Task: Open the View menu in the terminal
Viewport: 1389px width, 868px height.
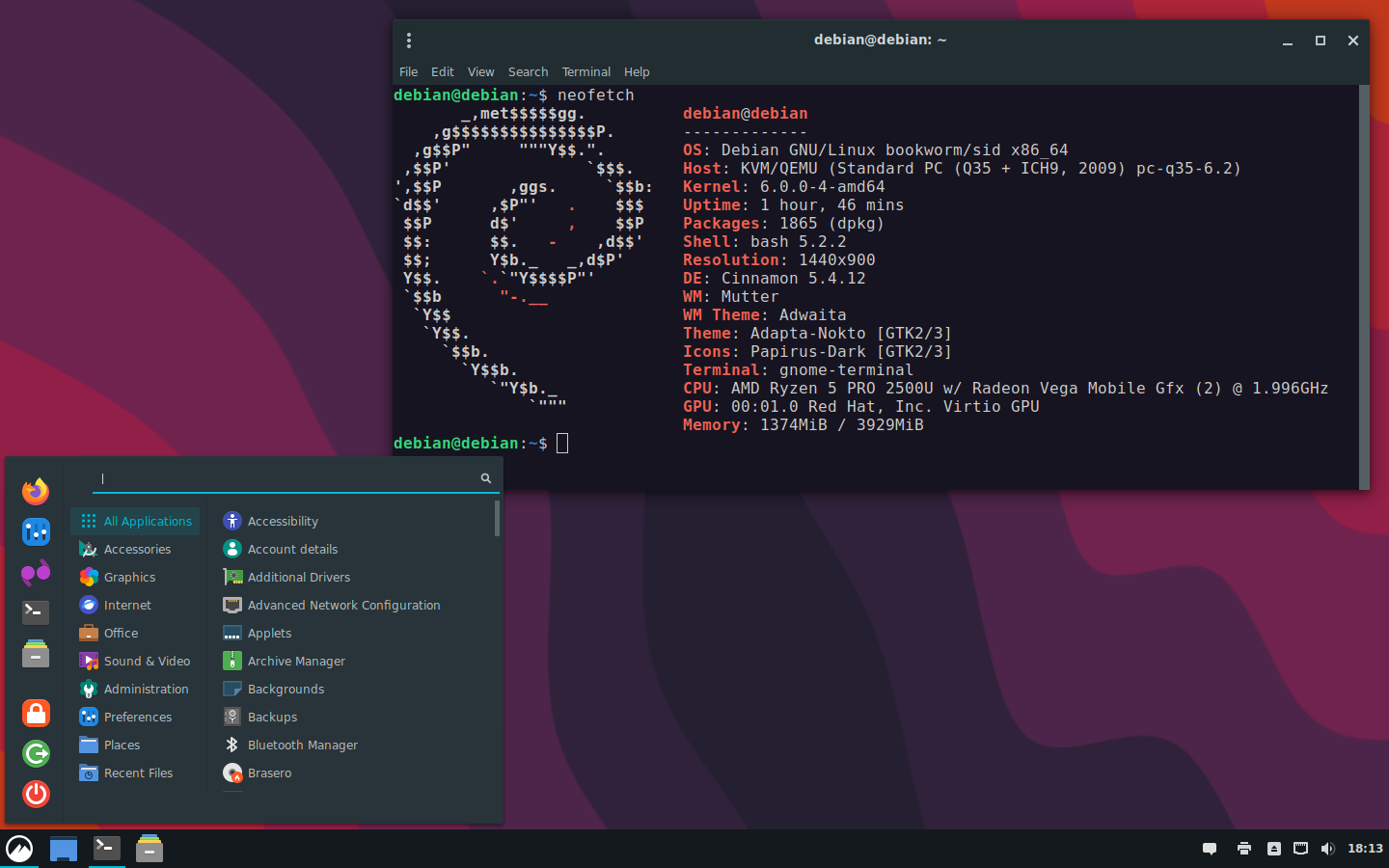Action: 480,72
